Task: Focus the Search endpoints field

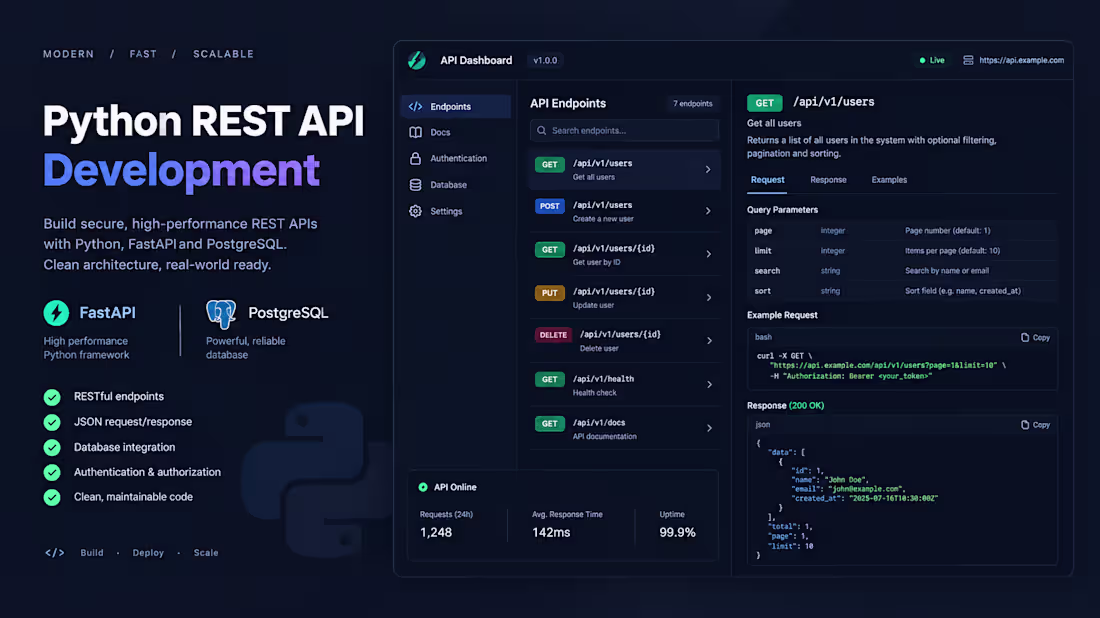Action: tap(624, 130)
